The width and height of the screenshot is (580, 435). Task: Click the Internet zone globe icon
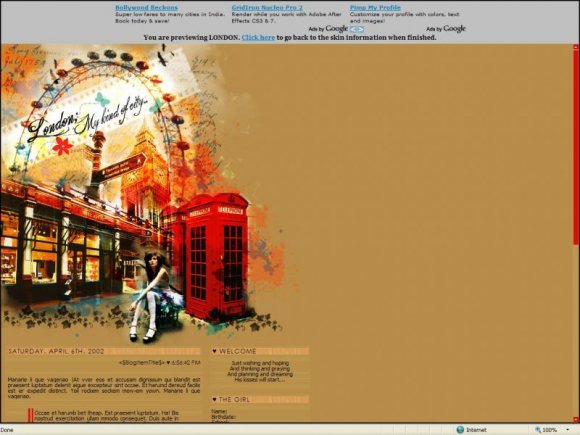[x=460, y=429]
